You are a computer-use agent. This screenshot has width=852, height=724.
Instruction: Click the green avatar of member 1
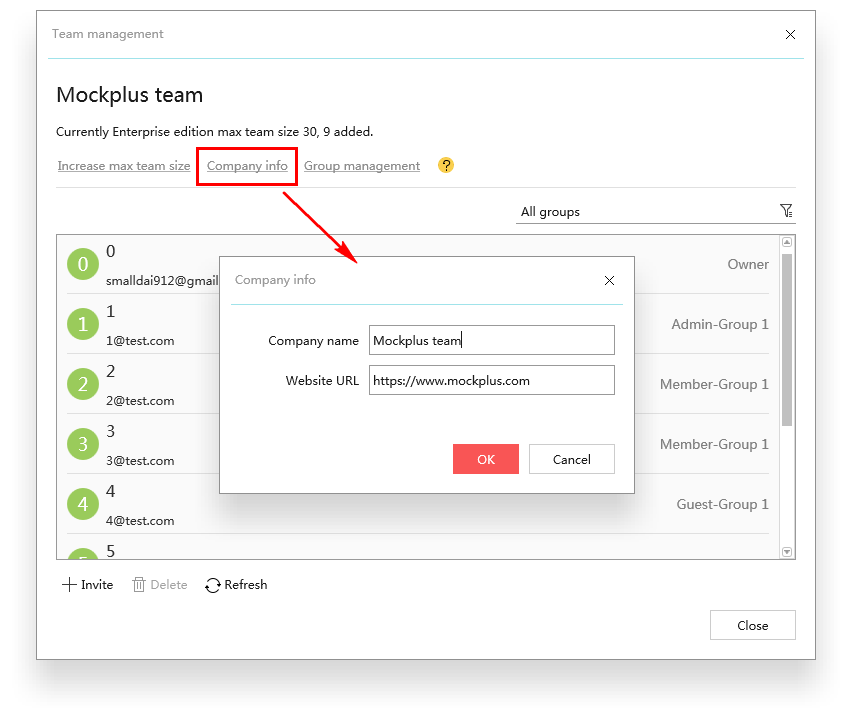coord(83,324)
